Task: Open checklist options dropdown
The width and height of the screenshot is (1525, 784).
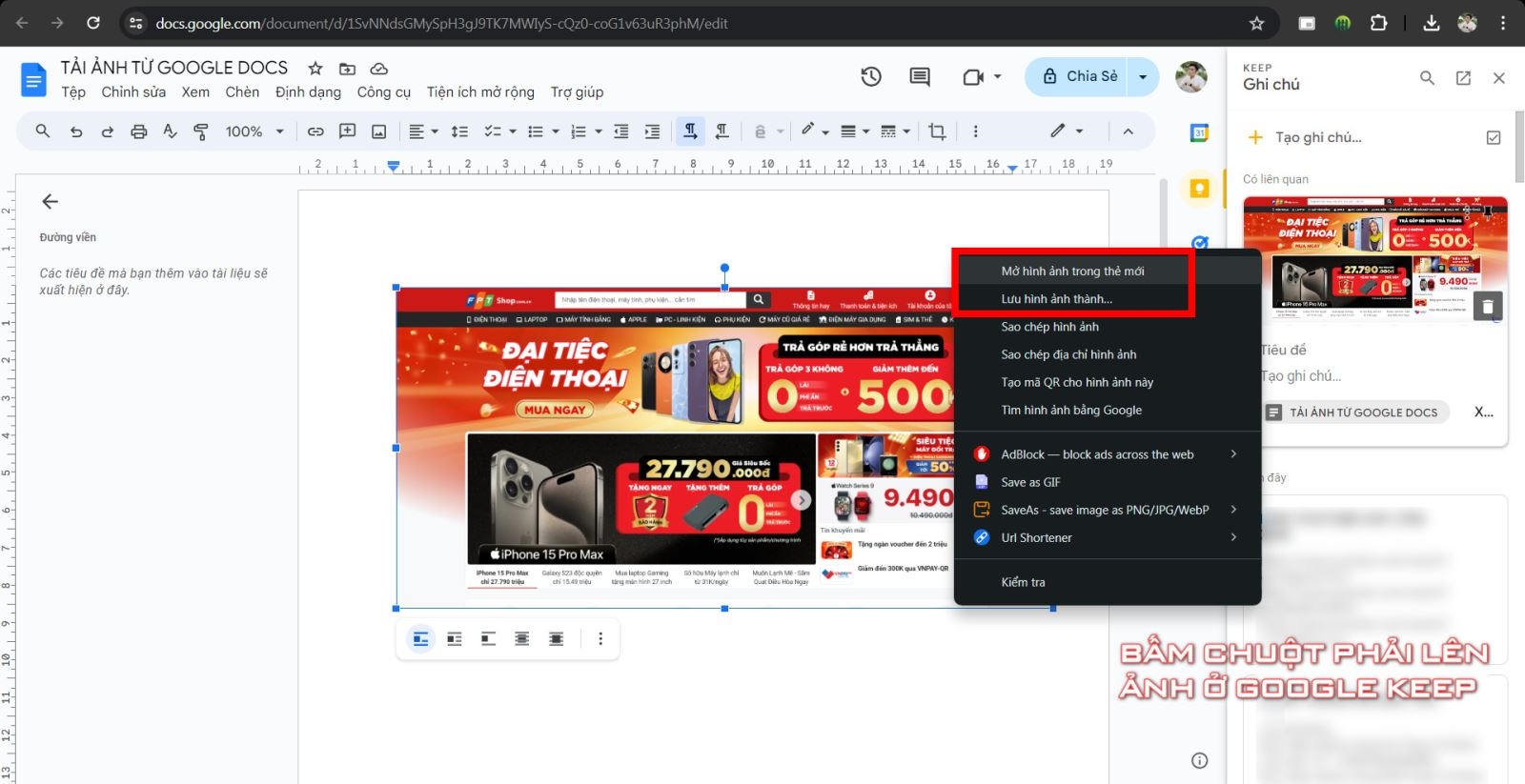Action: click(499, 131)
